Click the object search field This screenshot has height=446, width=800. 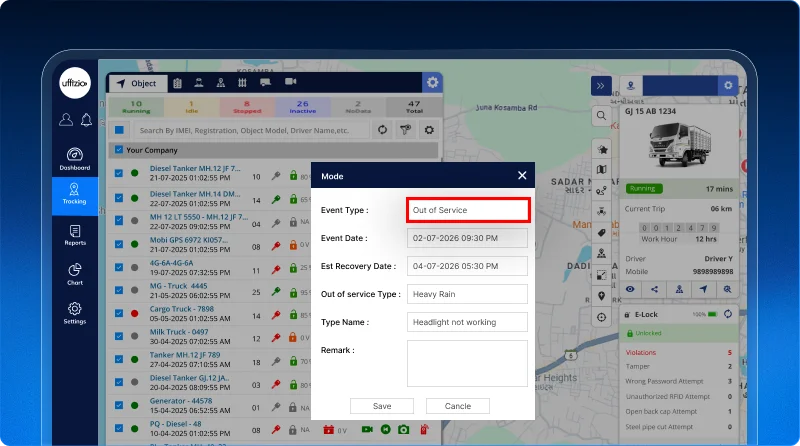pyautogui.click(x=251, y=130)
